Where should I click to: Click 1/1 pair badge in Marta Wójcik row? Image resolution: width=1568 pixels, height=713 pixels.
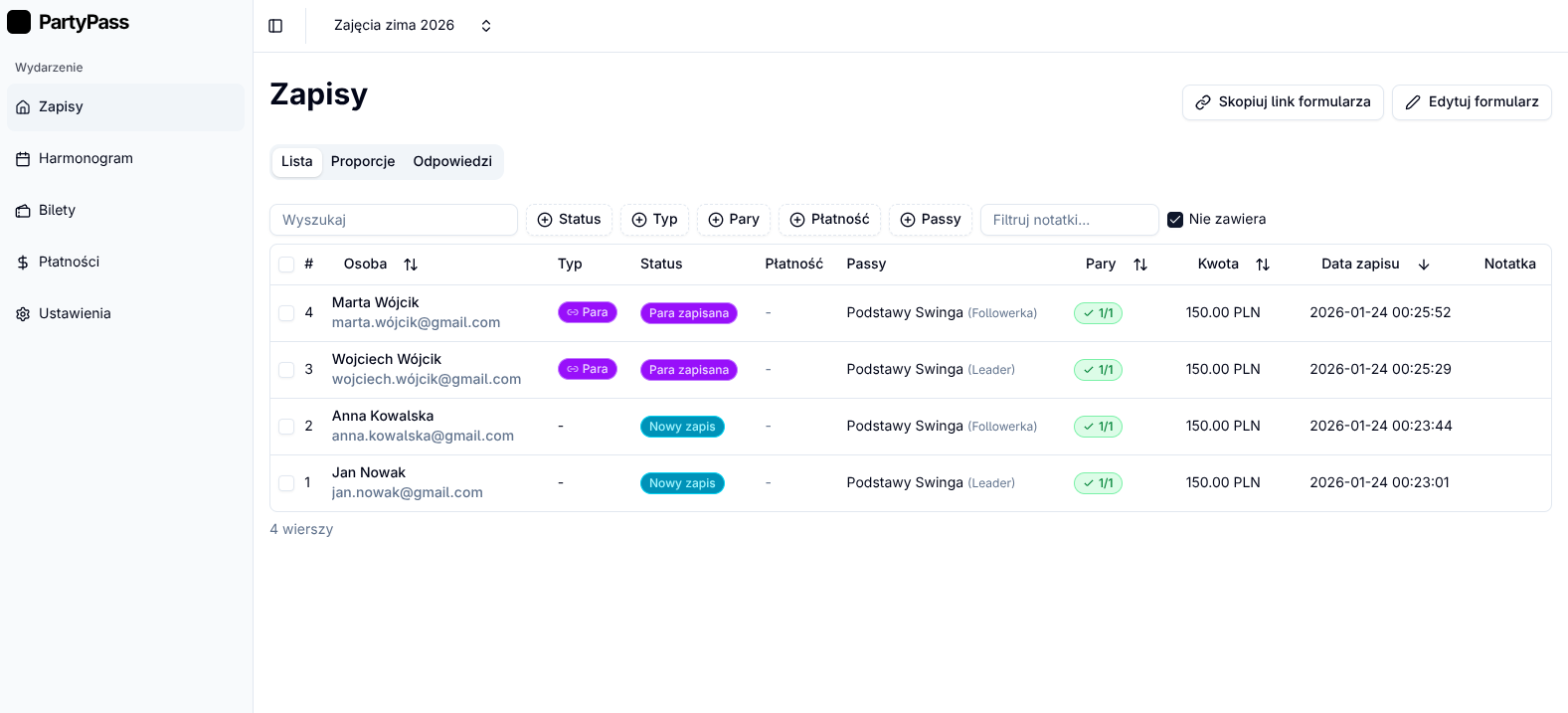point(1098,313)
